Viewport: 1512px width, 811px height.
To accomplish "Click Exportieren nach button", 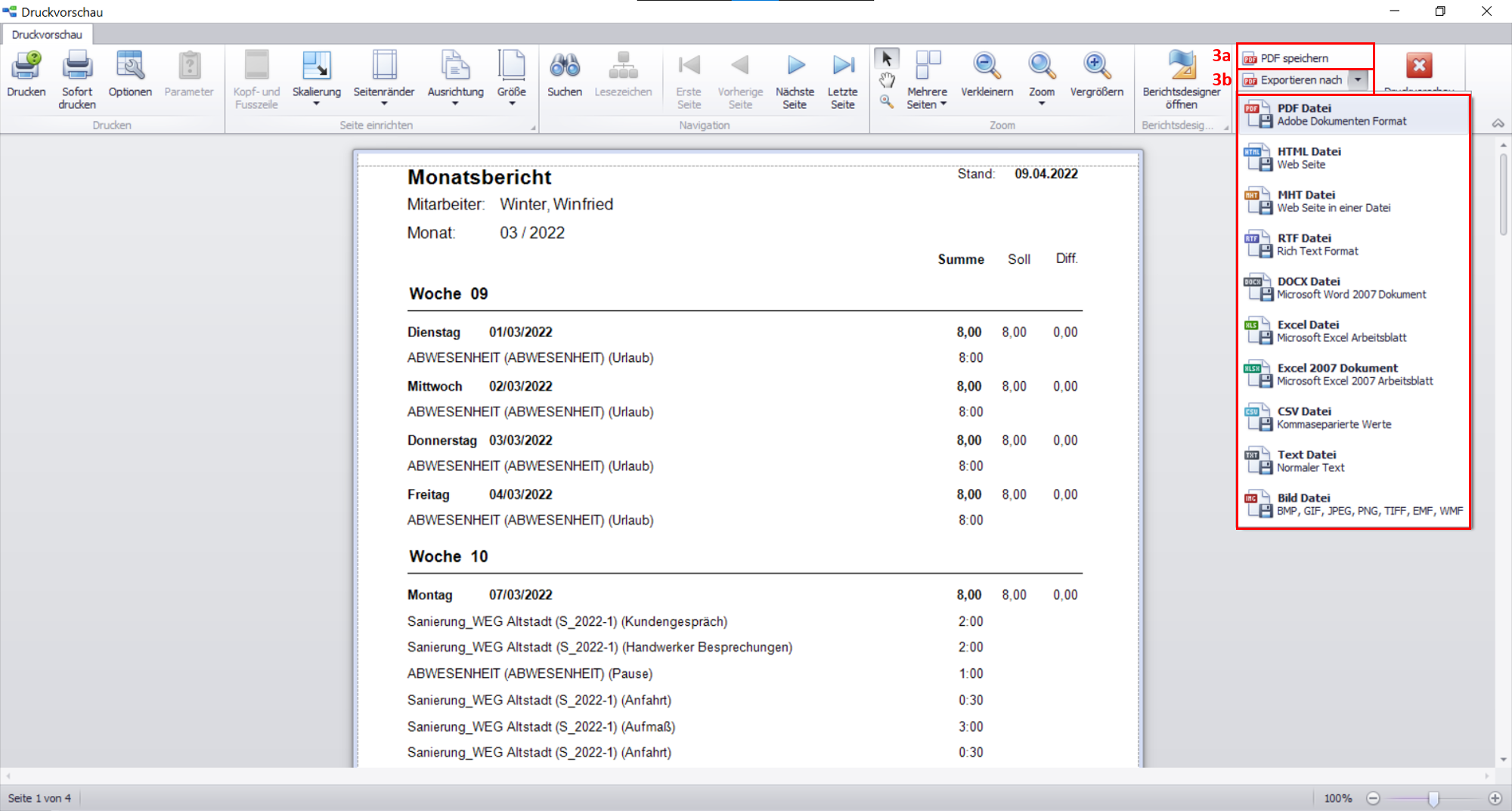I will 1294,80.
